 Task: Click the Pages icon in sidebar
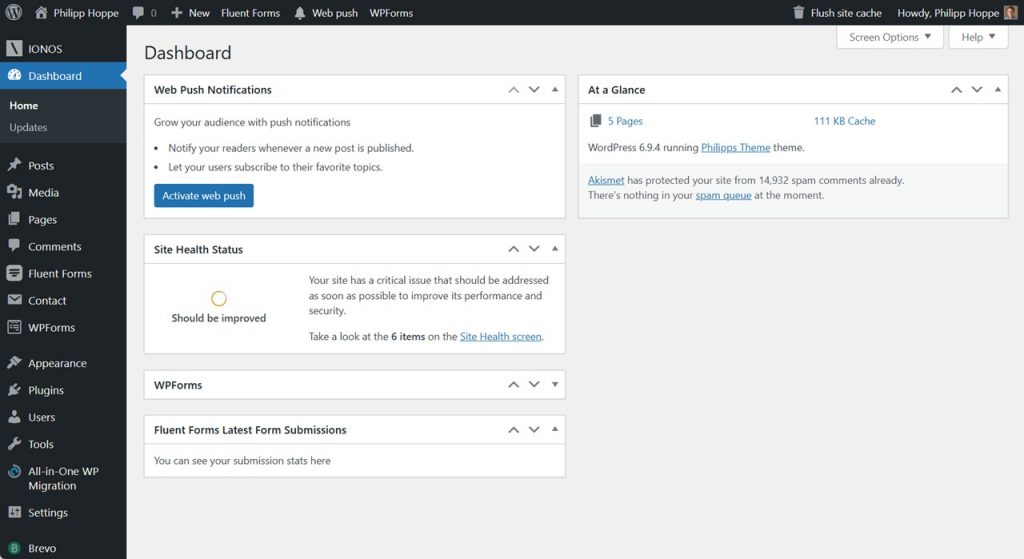(x=14, y=219)
